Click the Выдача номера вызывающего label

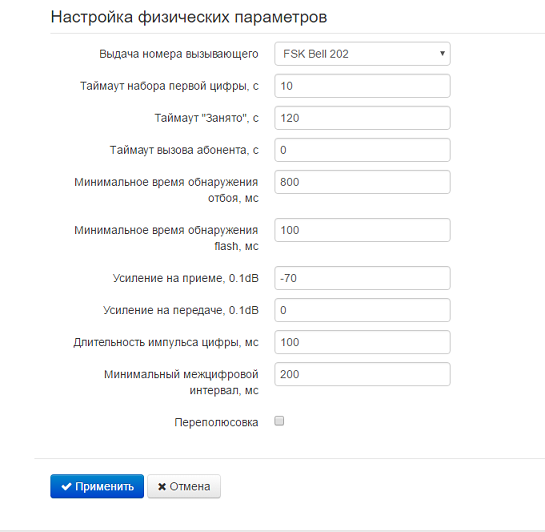[x=179, y=54]
